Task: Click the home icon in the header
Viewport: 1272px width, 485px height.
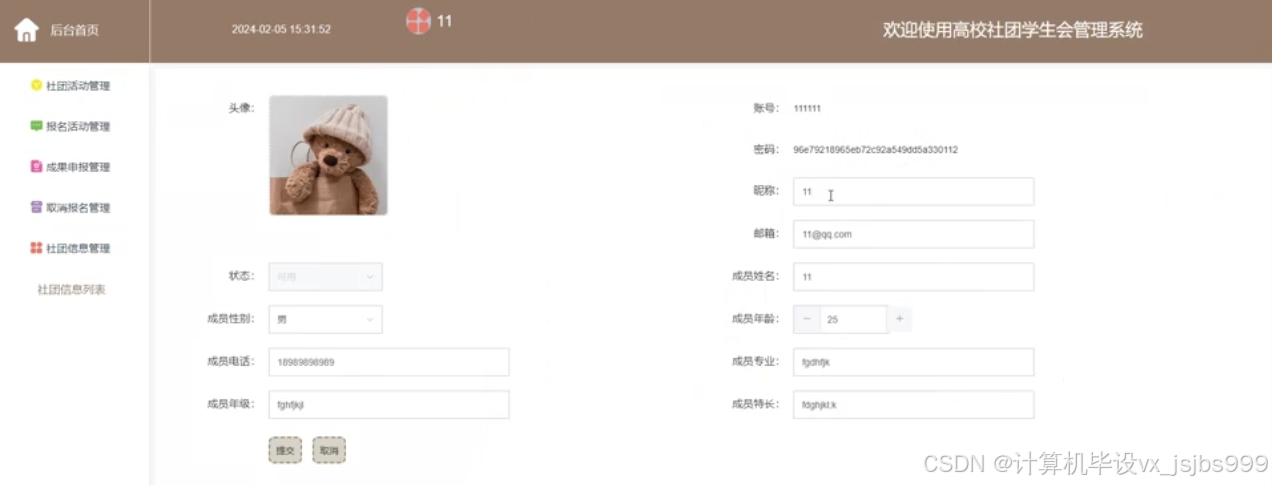Action: click(26, 30)
